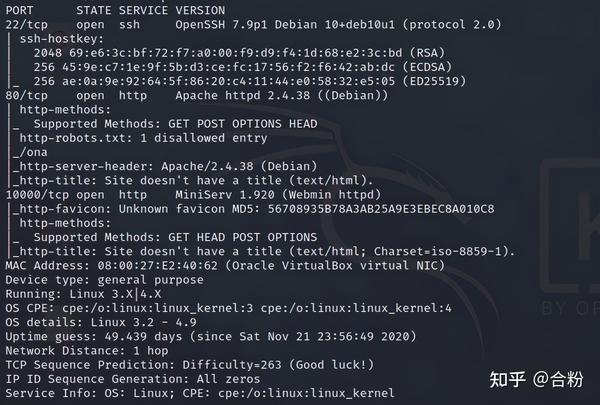Click the Device type general purpose line
Screen dimensions: 600x405
(x=104, y=279)
